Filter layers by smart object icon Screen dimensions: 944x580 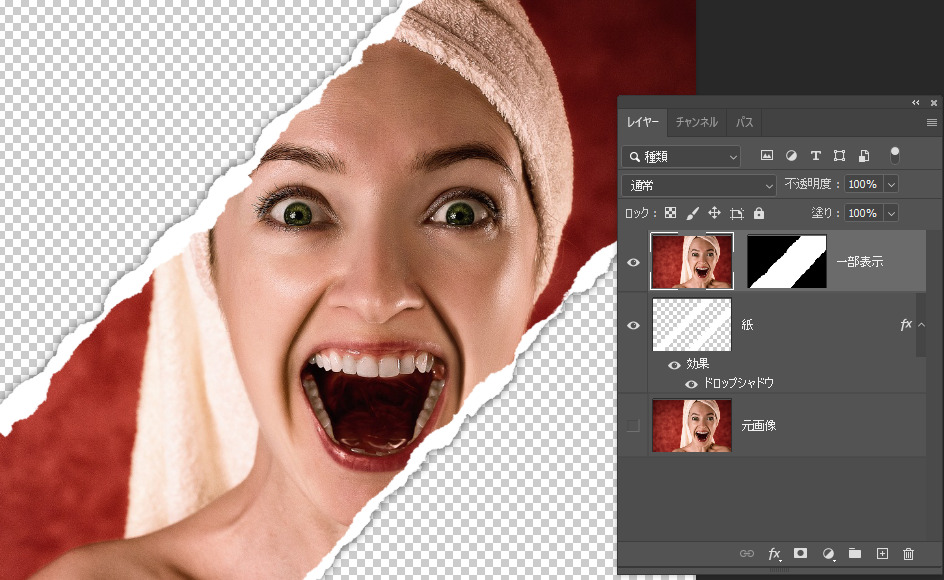pyautogui.click(x=863, y=155)
